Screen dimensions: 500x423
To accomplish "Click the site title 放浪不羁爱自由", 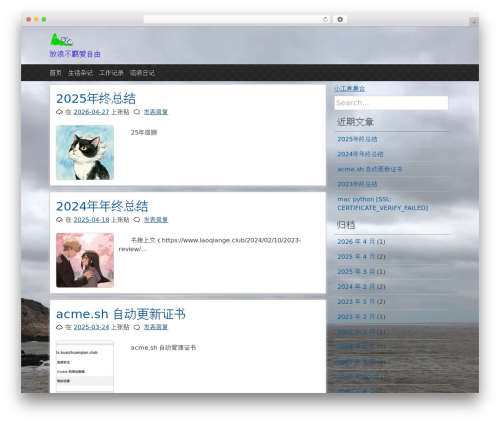I will coord(75,54).
